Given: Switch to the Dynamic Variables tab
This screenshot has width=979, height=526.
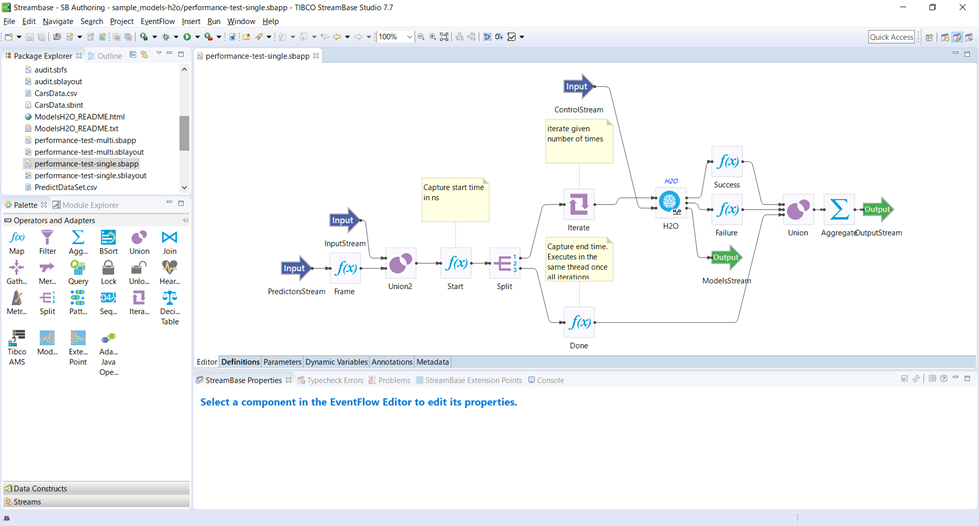Looking at the screenshot, I should point(336,362).
